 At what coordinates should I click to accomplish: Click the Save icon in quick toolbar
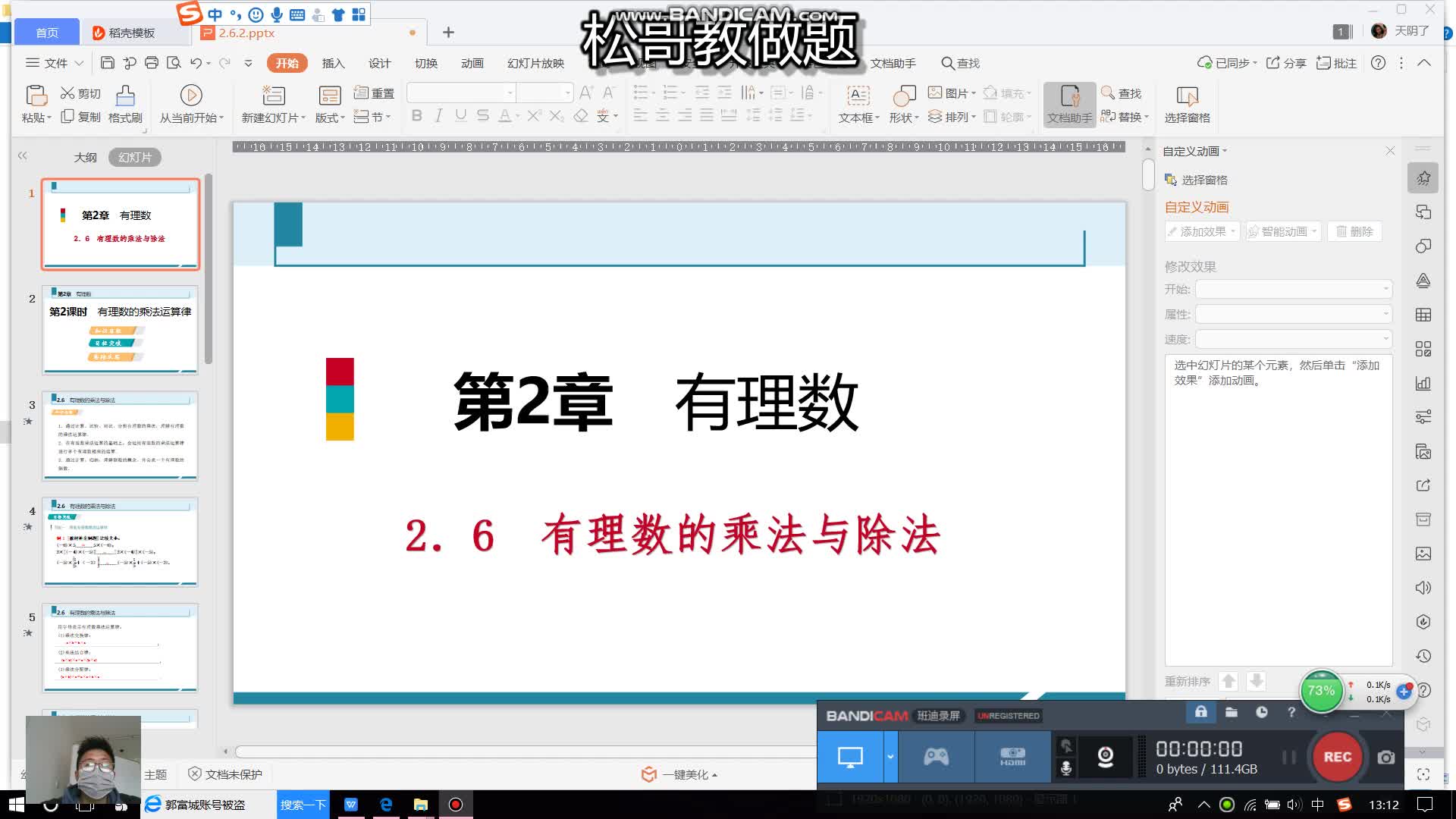coord(108,63)
